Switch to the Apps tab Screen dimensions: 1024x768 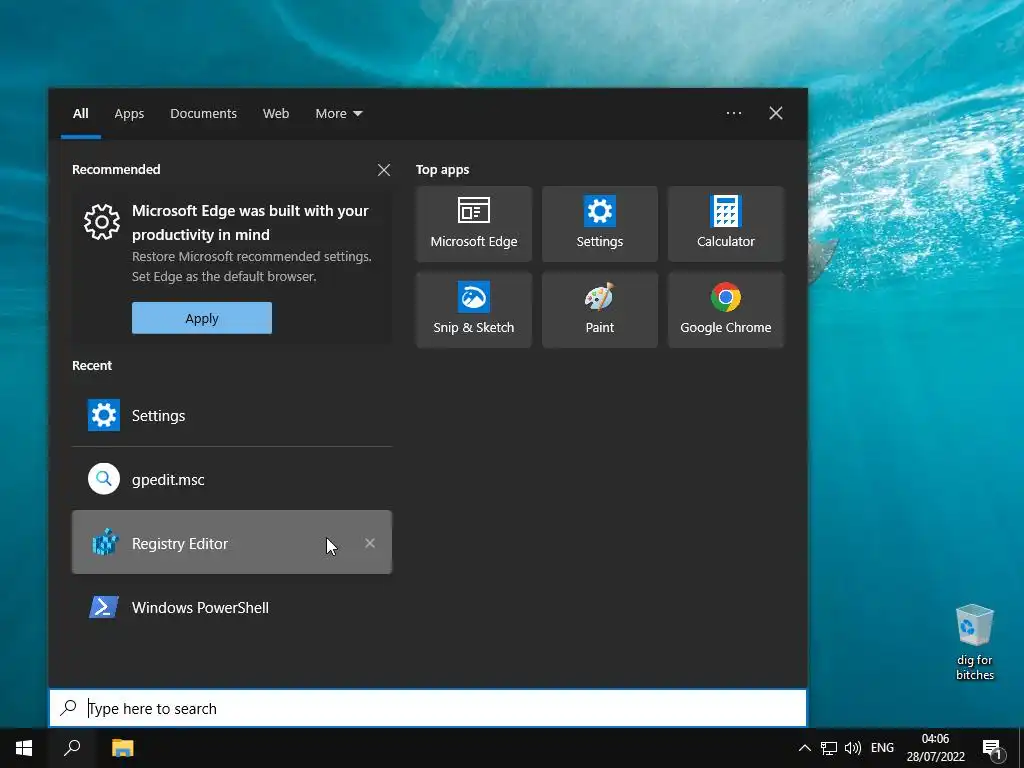coord(129,114)
